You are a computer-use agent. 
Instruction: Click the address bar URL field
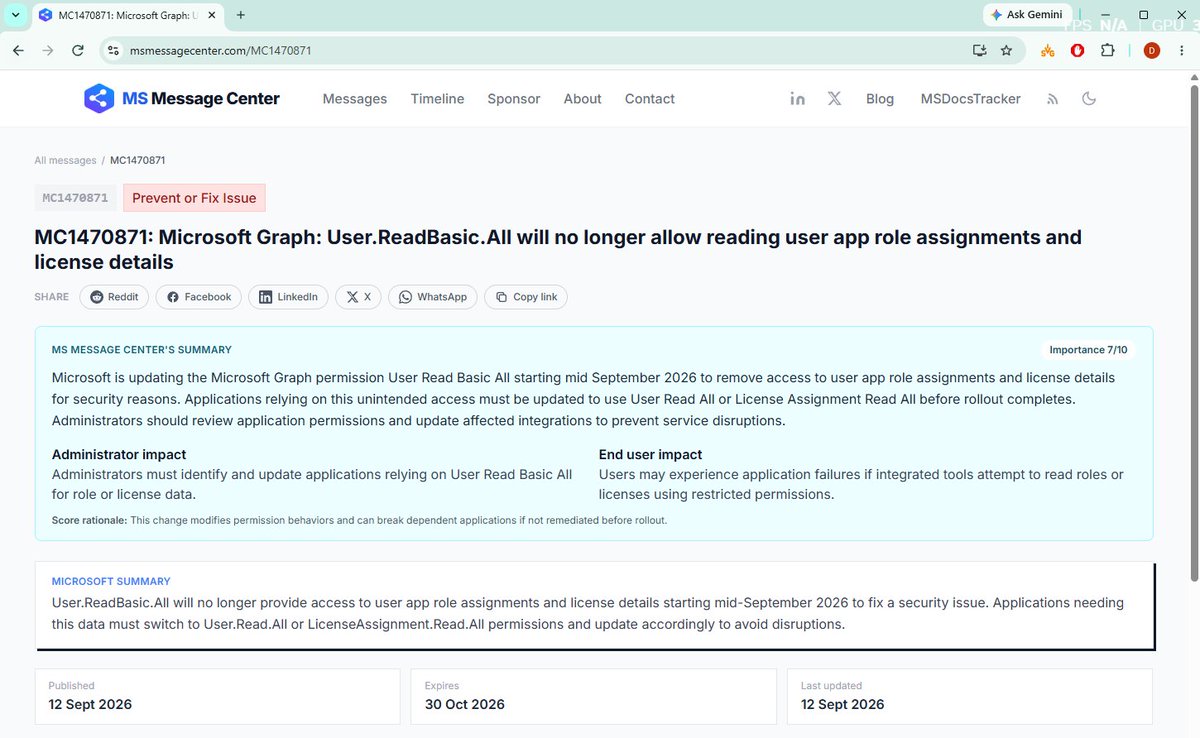[540, 50]
